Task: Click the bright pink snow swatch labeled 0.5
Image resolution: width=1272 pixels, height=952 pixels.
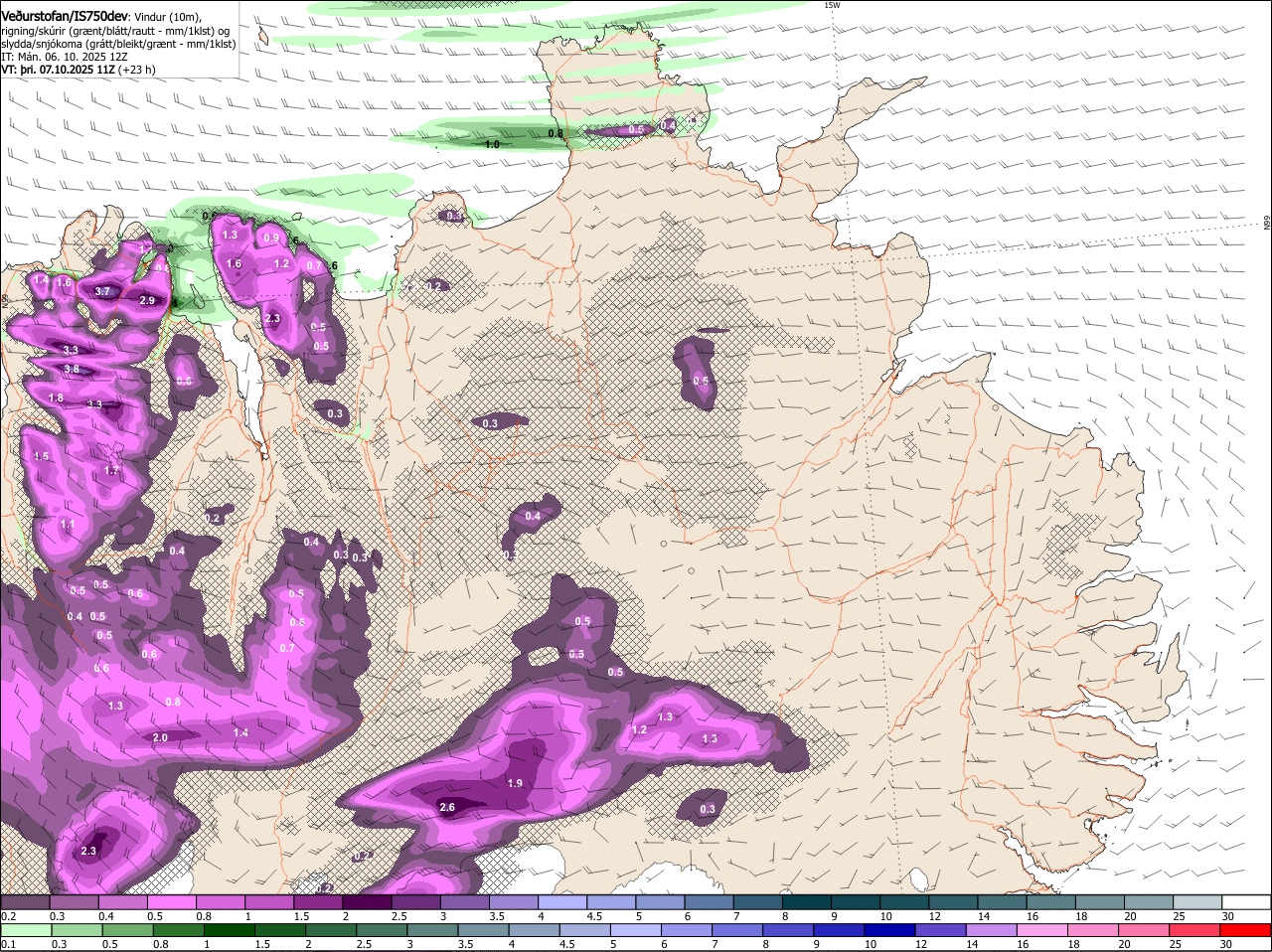Action: [x=171, y=902]
